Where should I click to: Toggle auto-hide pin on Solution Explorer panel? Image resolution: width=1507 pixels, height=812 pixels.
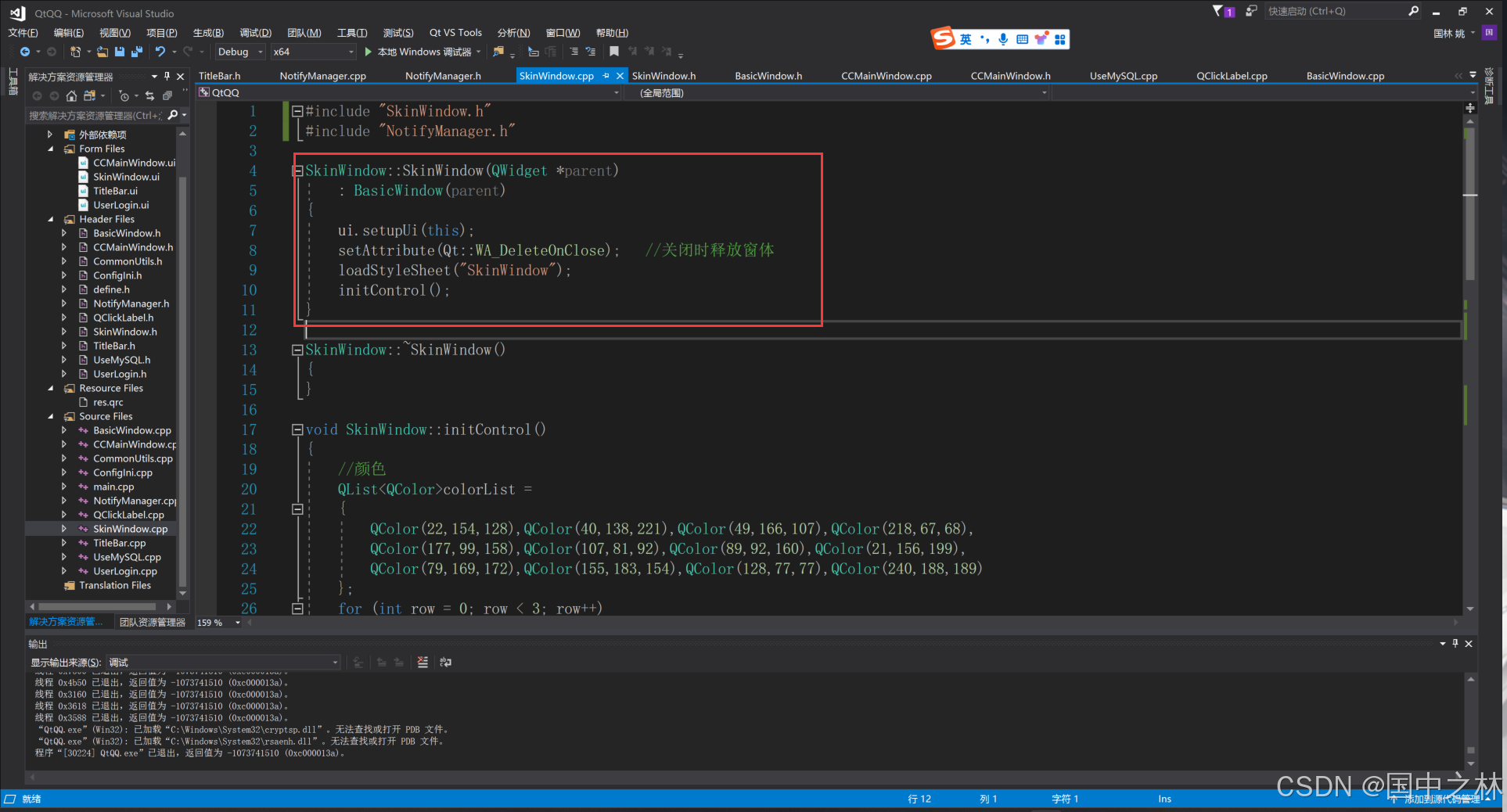167,77
